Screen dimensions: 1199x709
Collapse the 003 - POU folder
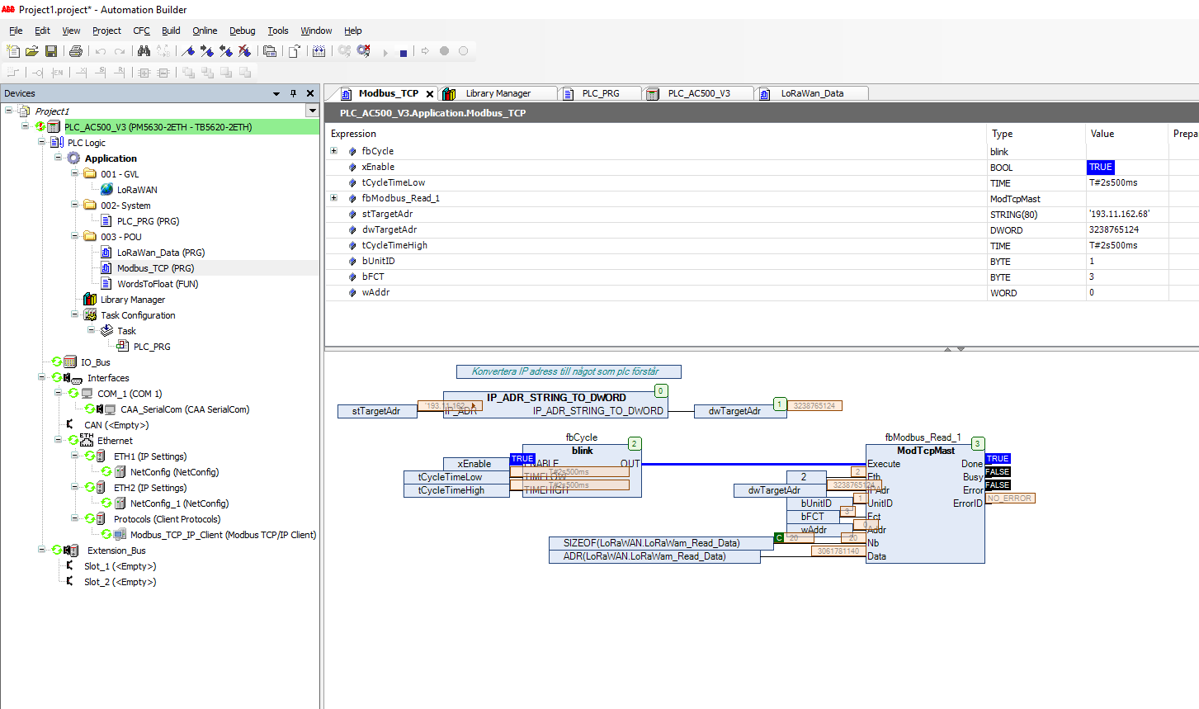point(75,236)
